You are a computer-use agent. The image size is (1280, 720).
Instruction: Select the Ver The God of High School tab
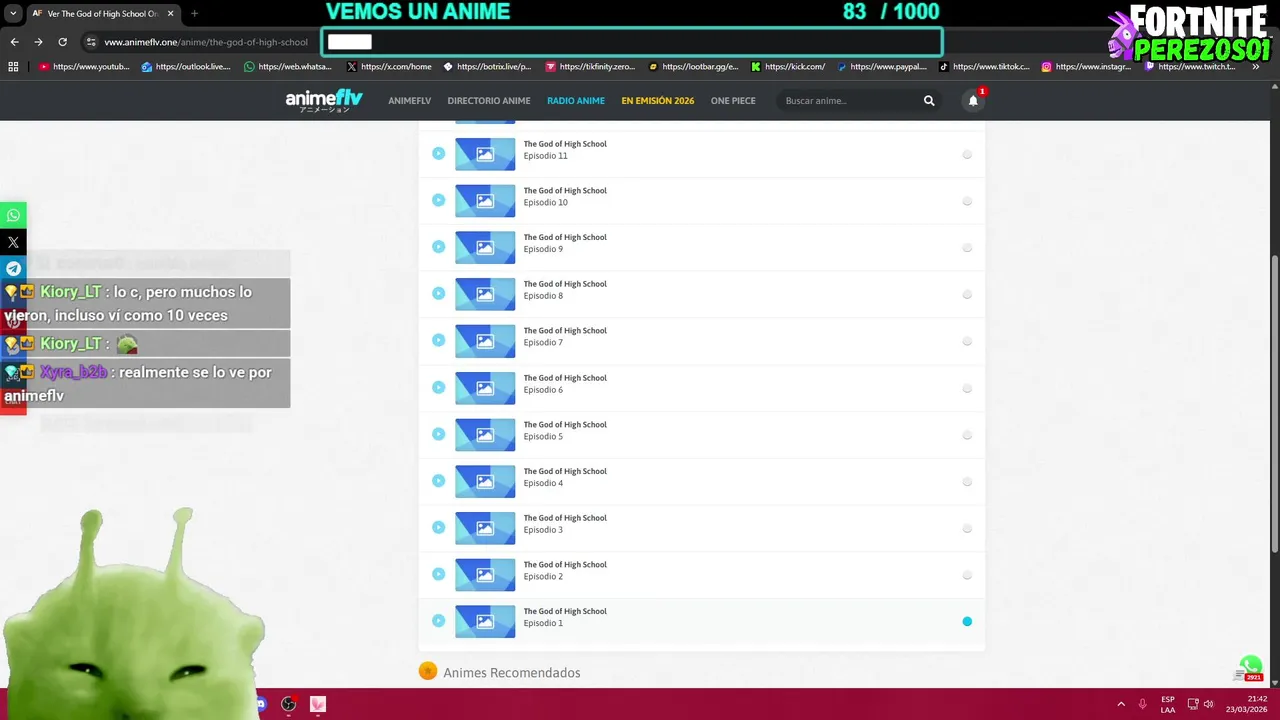[x=103, y=14]
